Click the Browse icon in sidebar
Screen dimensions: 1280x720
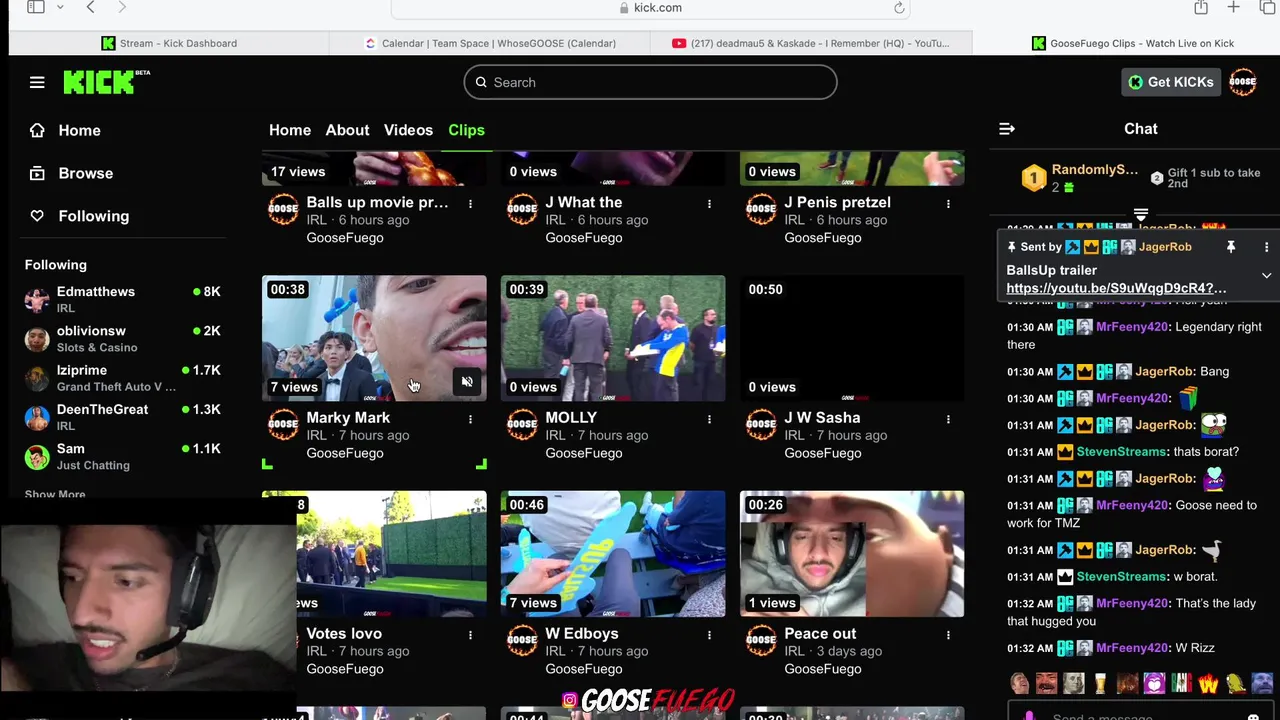point(37,173)
